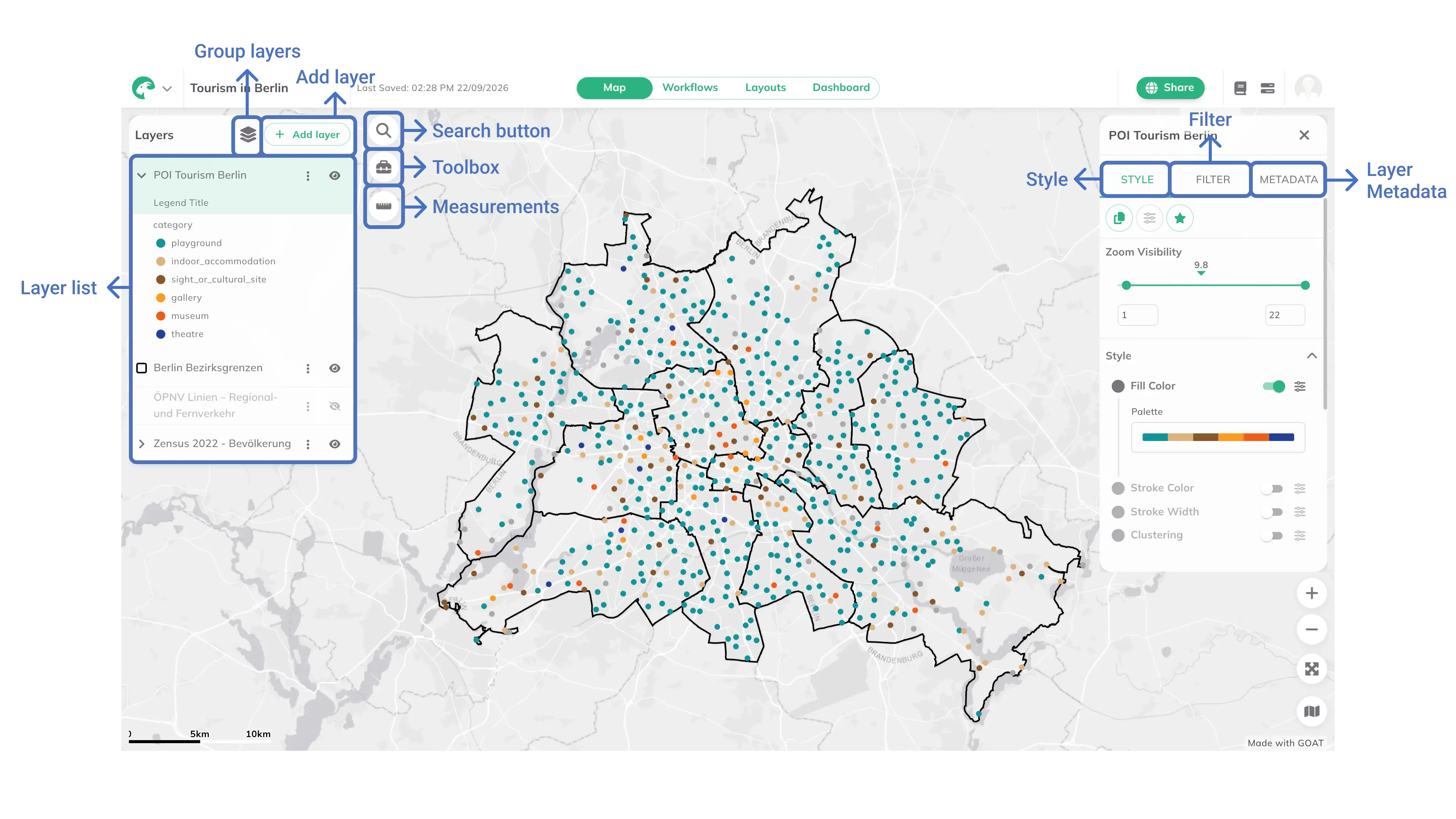Toggle fullscreen map view
1456x819 pixels.
click(x=1312, y=669)
